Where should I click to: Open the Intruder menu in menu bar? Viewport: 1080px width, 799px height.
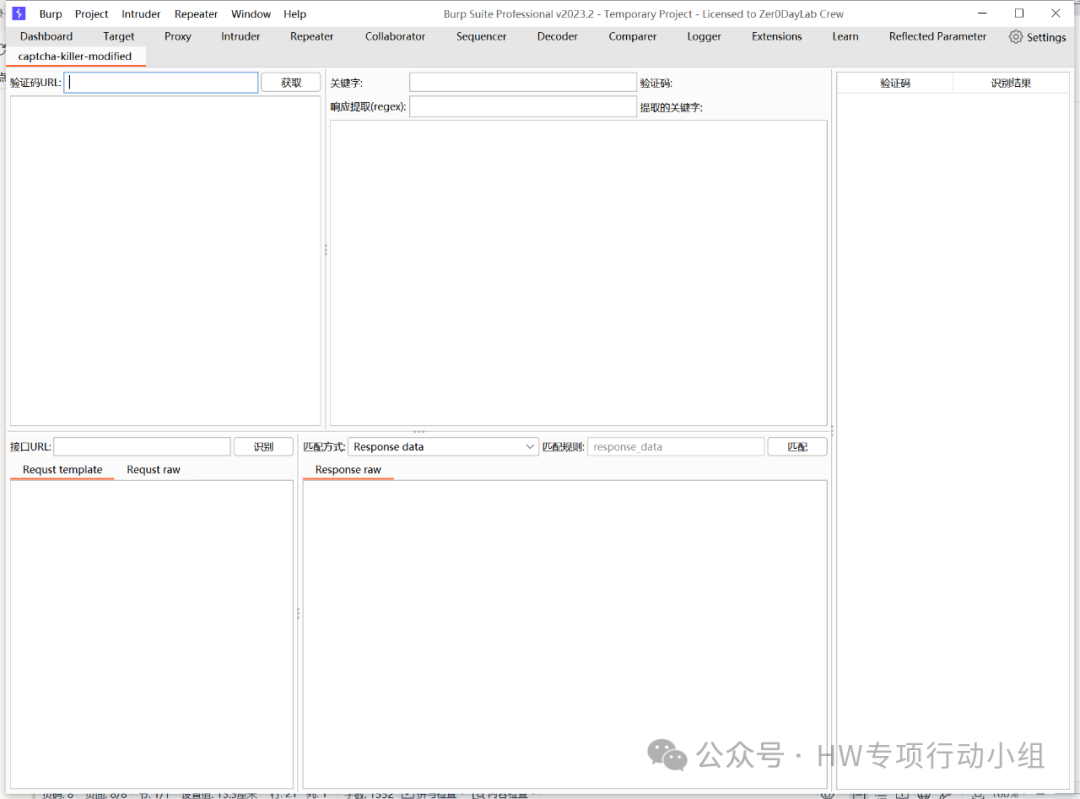pyautogui.click(x=141, y=14)
